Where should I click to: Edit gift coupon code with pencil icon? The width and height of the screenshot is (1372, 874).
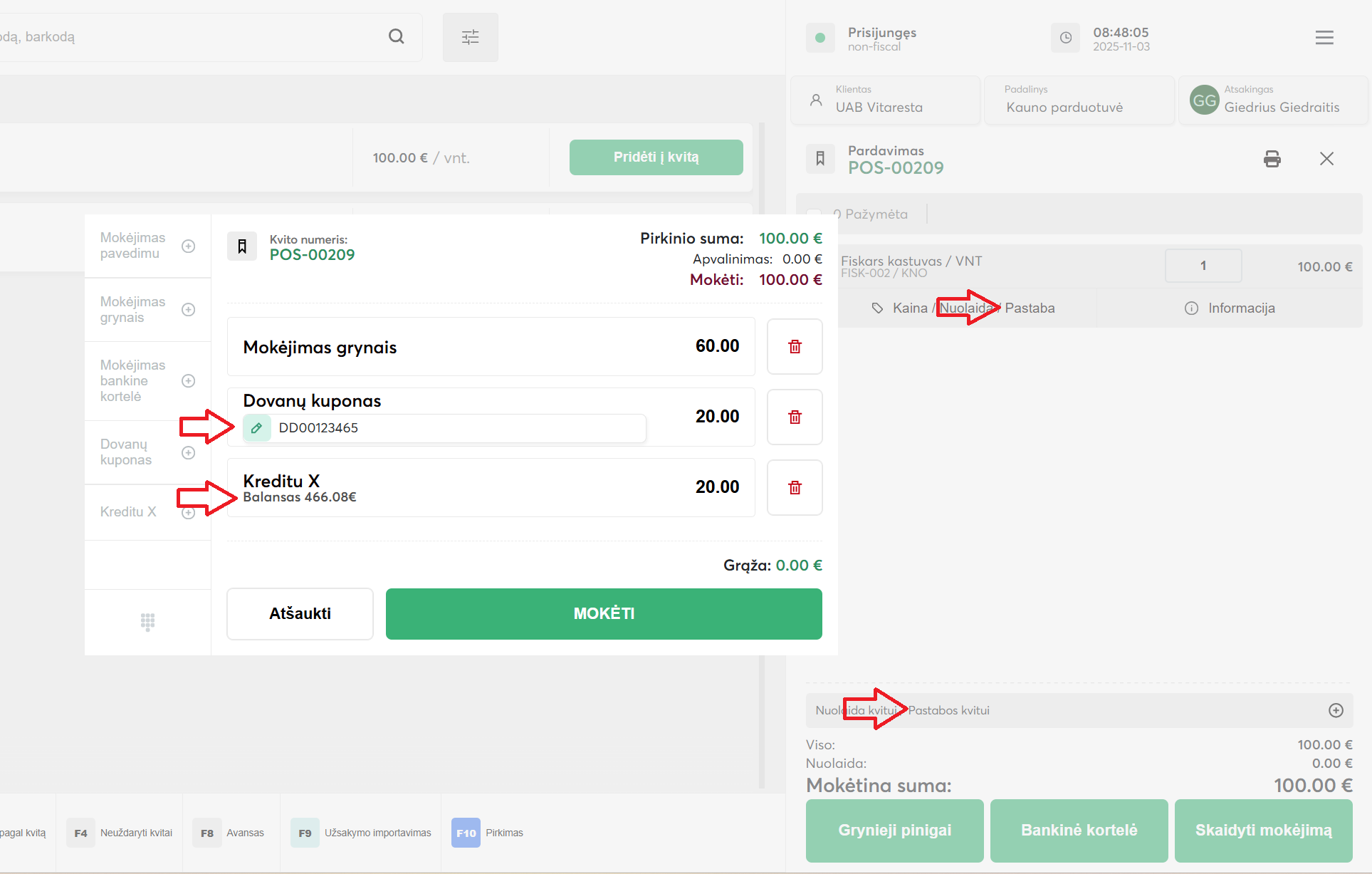point(257,428)
